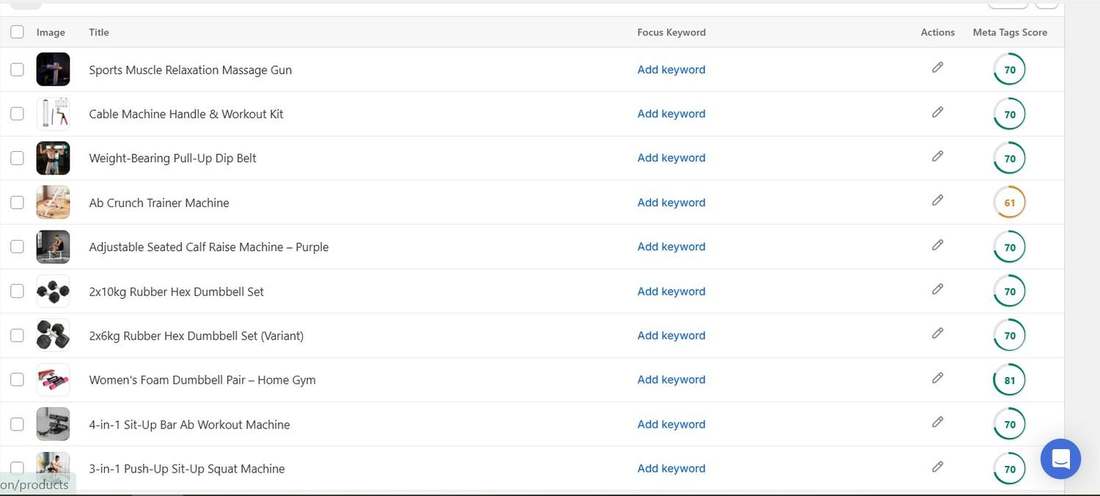Open title Weight-Bearing Pull-Up Dip Belt
The height and width of the screenshot is (496, 1100).
pyautogui.click(x=173, y=158)
